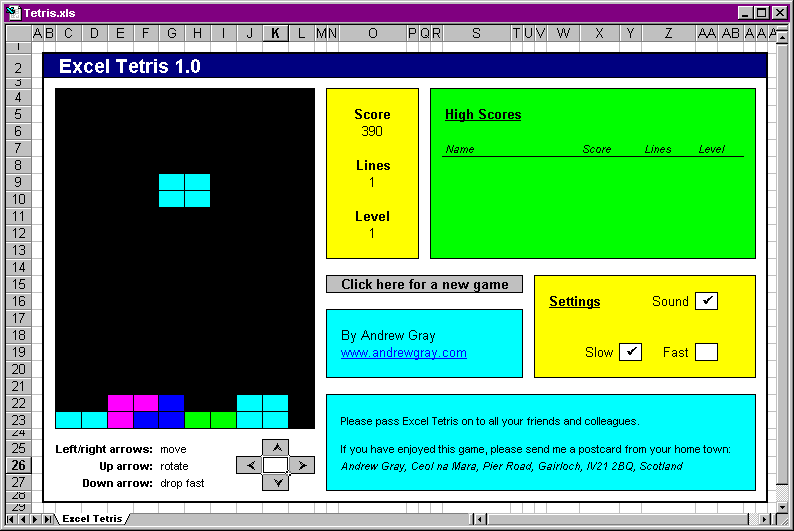Click the score value 390
The image size is (794, 531).
pyautogui.click(x=372, y=131)
